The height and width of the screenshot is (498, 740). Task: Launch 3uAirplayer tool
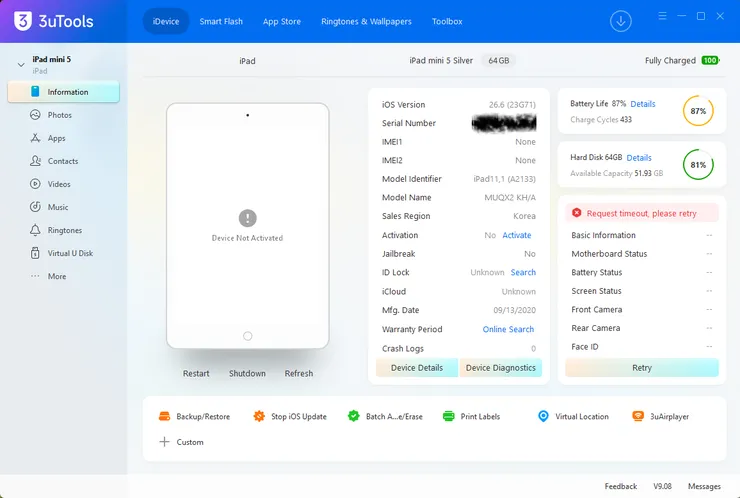[660, 416]
